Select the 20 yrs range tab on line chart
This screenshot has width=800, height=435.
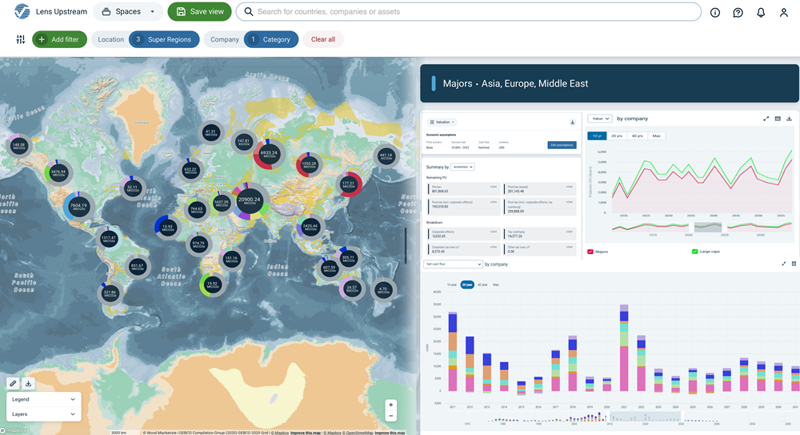click(x=615, y=135)
